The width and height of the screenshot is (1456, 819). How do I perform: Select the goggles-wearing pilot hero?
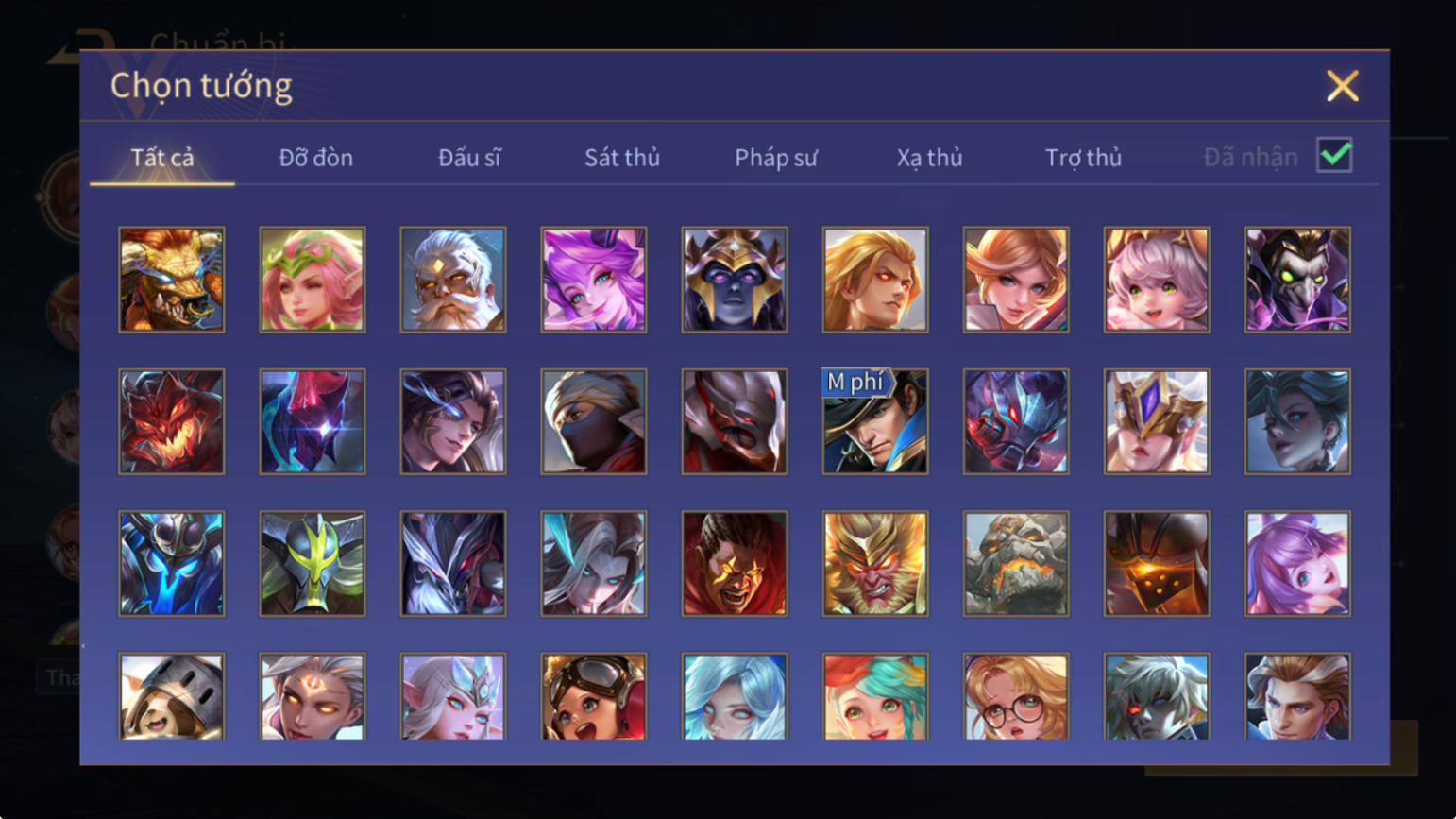click(x=594, y=696)
